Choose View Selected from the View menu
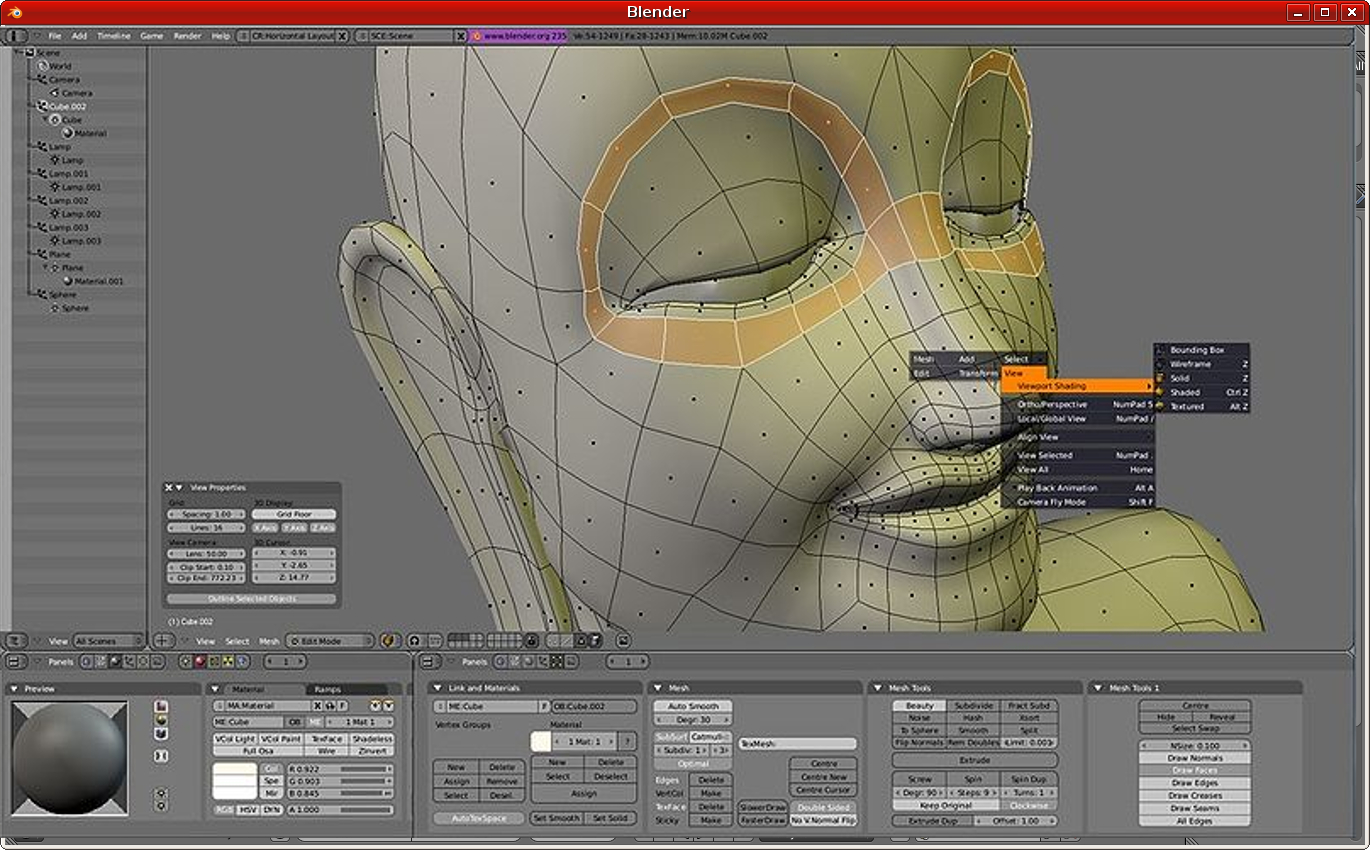 tap(1045, 455)
